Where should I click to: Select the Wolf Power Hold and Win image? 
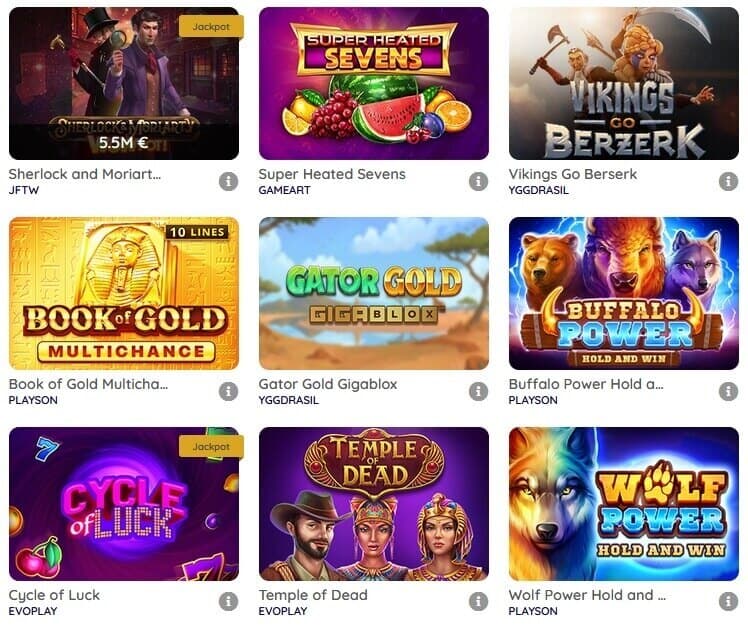(x=624, y=504)
